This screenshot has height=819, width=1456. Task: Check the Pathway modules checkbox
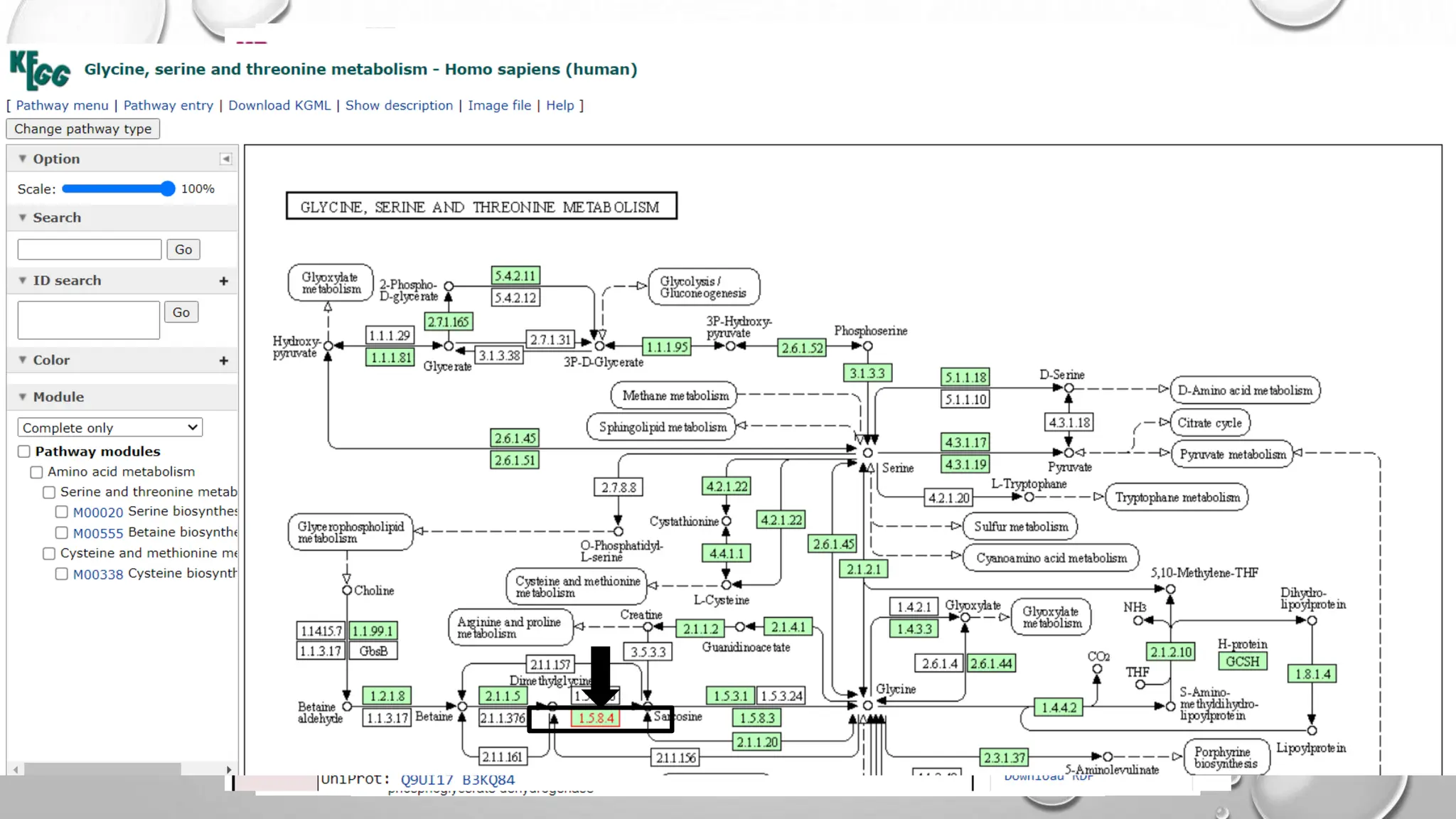click(24, 451)
